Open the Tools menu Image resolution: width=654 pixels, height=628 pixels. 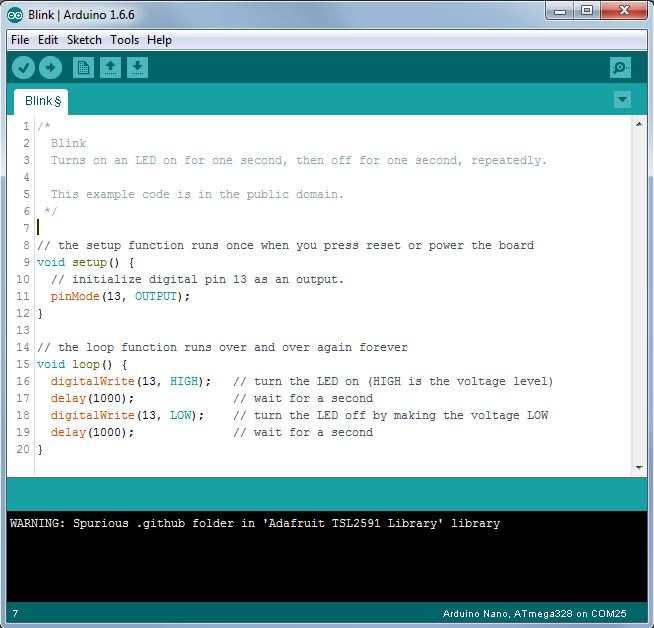click(x=125, y=40)
